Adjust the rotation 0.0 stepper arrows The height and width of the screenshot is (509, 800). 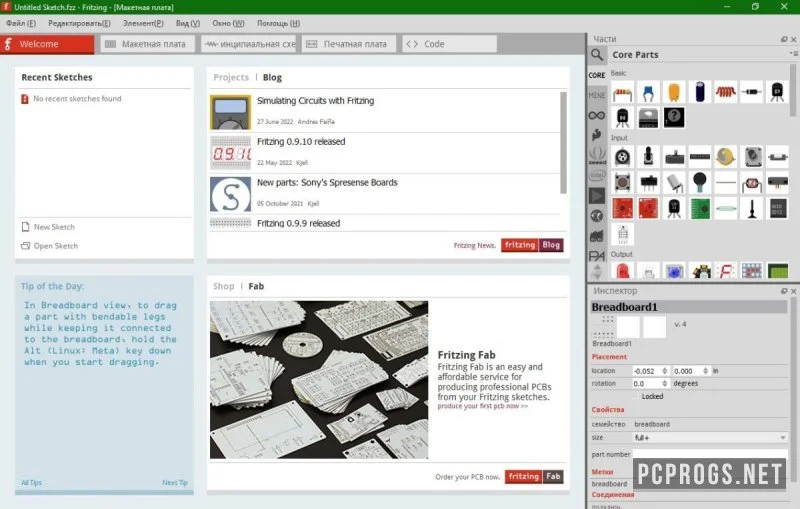(664, 383)
